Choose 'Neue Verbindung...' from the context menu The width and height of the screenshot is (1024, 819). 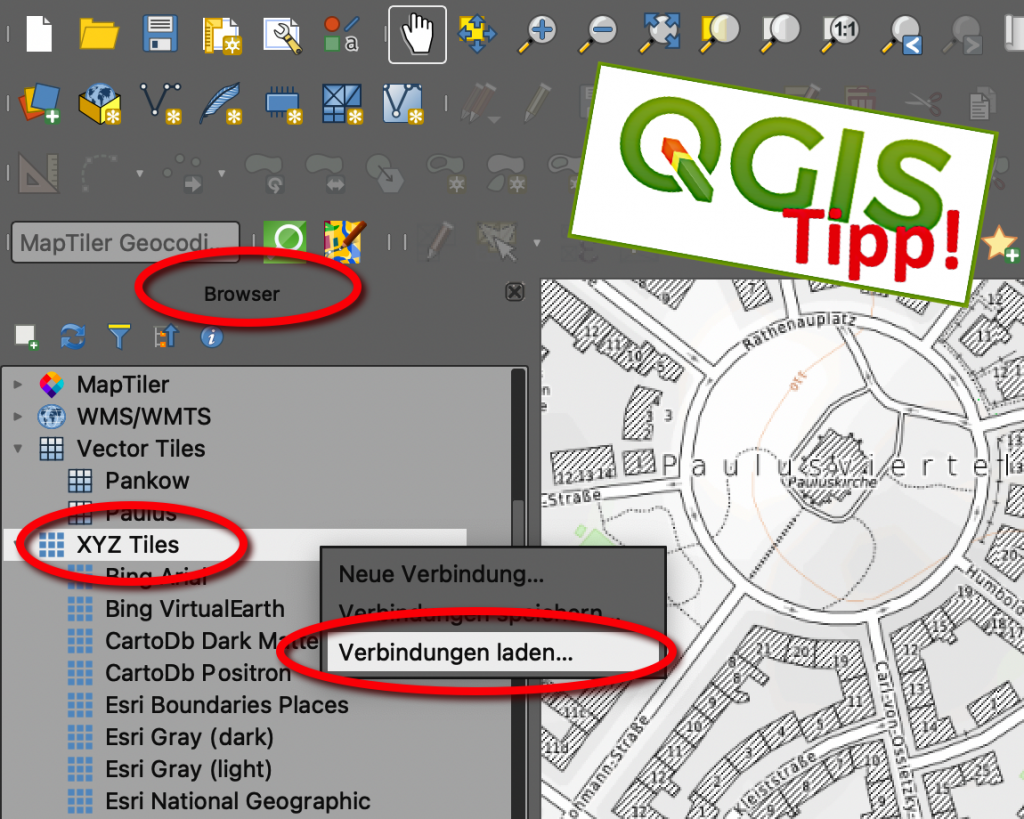click(441, 575)
